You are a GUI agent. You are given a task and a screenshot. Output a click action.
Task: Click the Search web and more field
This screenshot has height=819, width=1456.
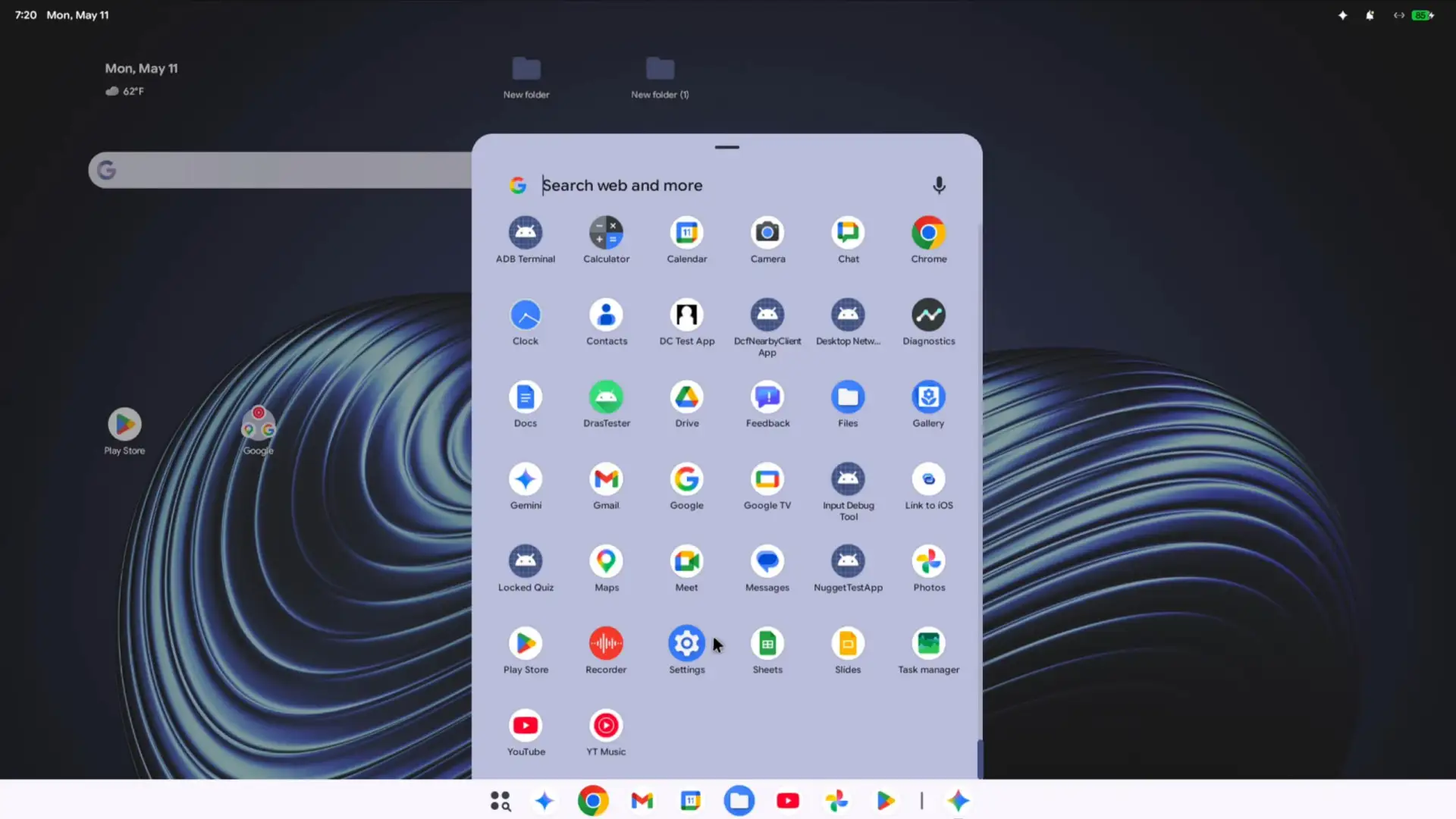726,185
